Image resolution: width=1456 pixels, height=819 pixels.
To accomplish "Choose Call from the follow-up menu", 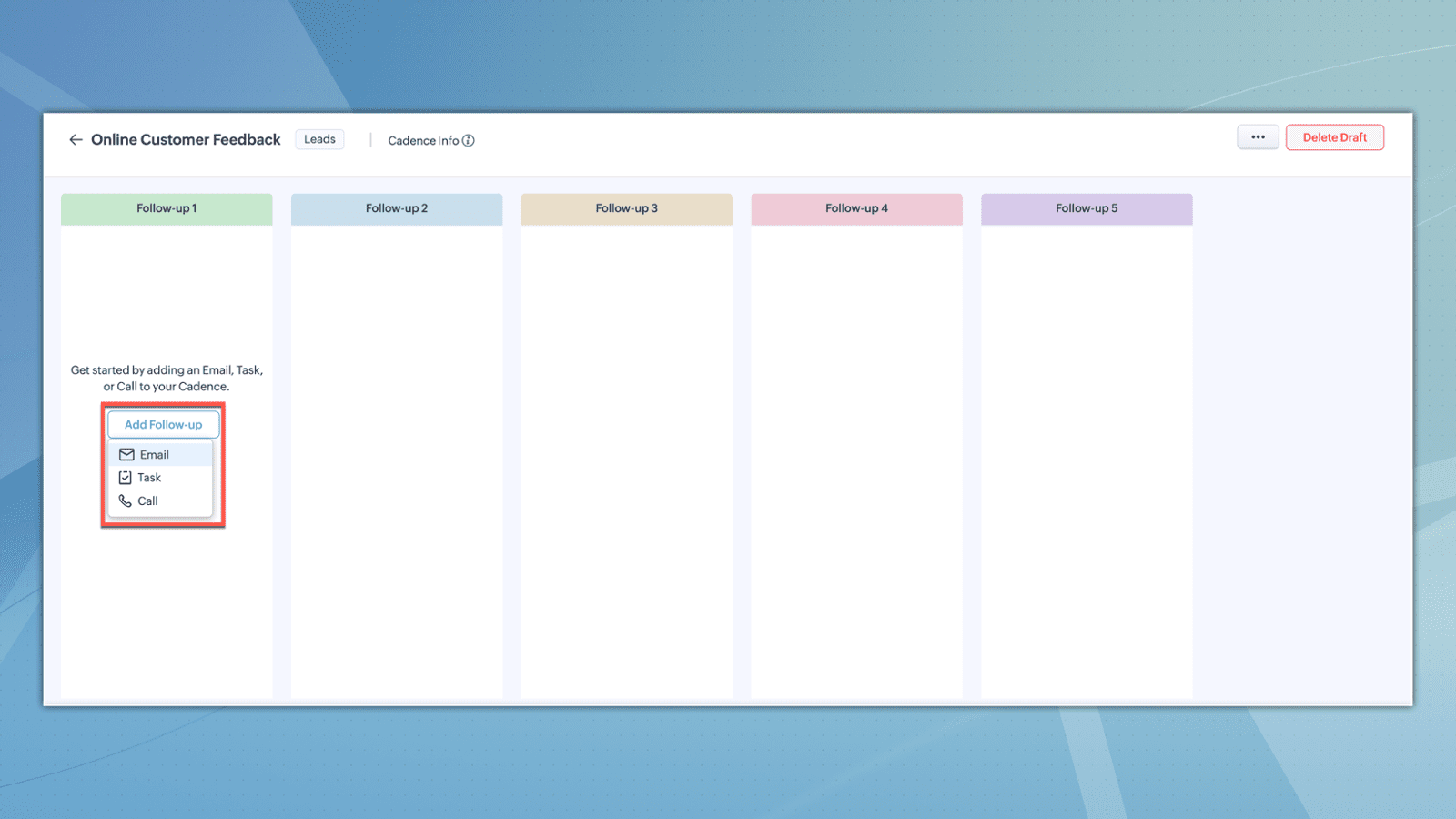I will click(x=147, y=500).
